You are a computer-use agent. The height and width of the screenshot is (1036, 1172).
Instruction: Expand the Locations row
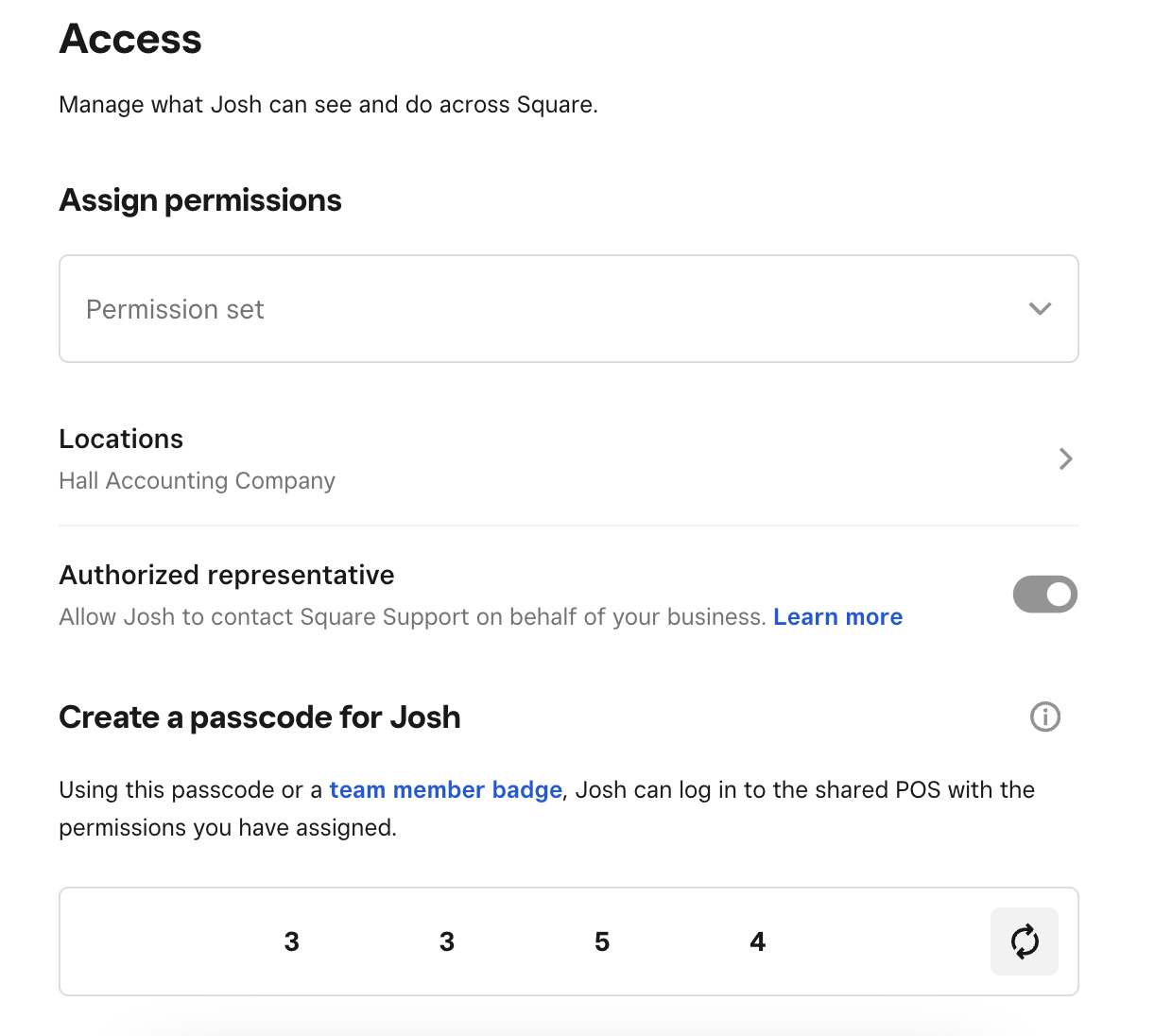point(567,458)
